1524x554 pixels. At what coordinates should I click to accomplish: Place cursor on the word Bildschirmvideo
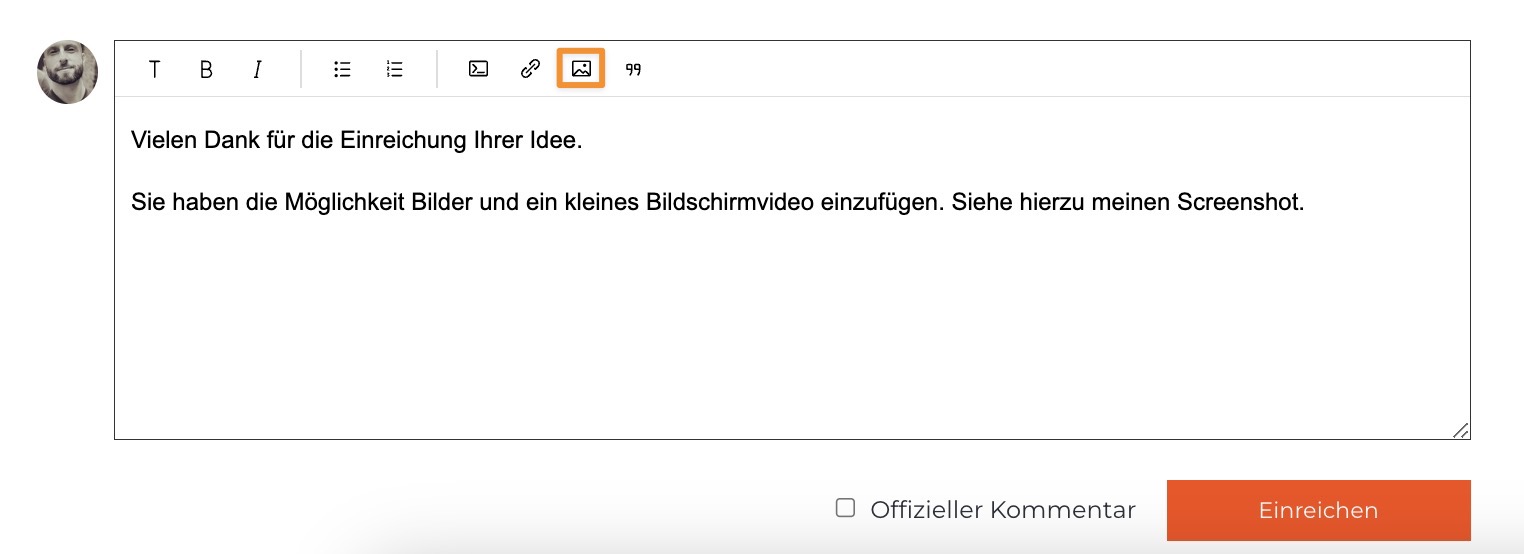[730, 203]
